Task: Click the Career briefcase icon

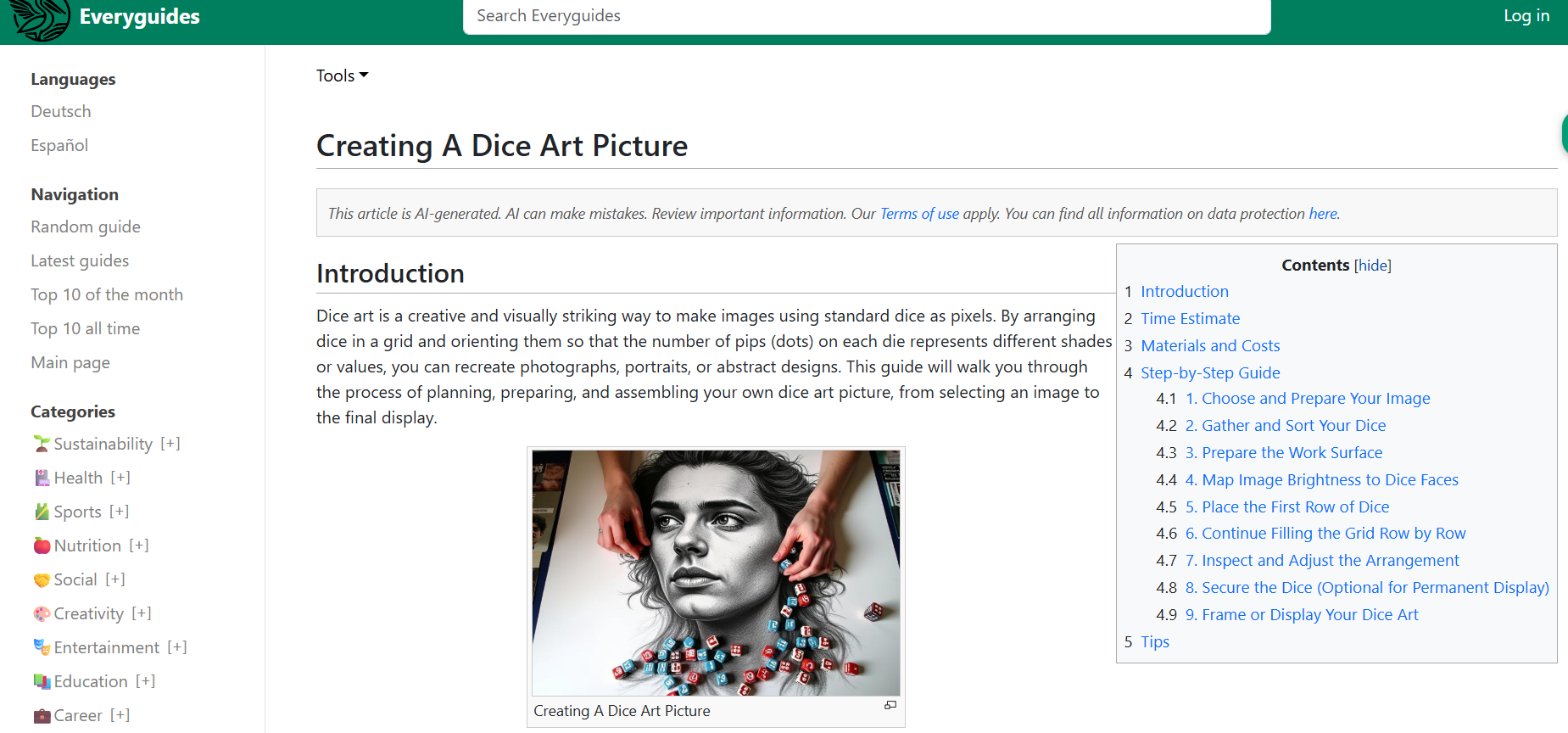Action: tap(42, 715)
